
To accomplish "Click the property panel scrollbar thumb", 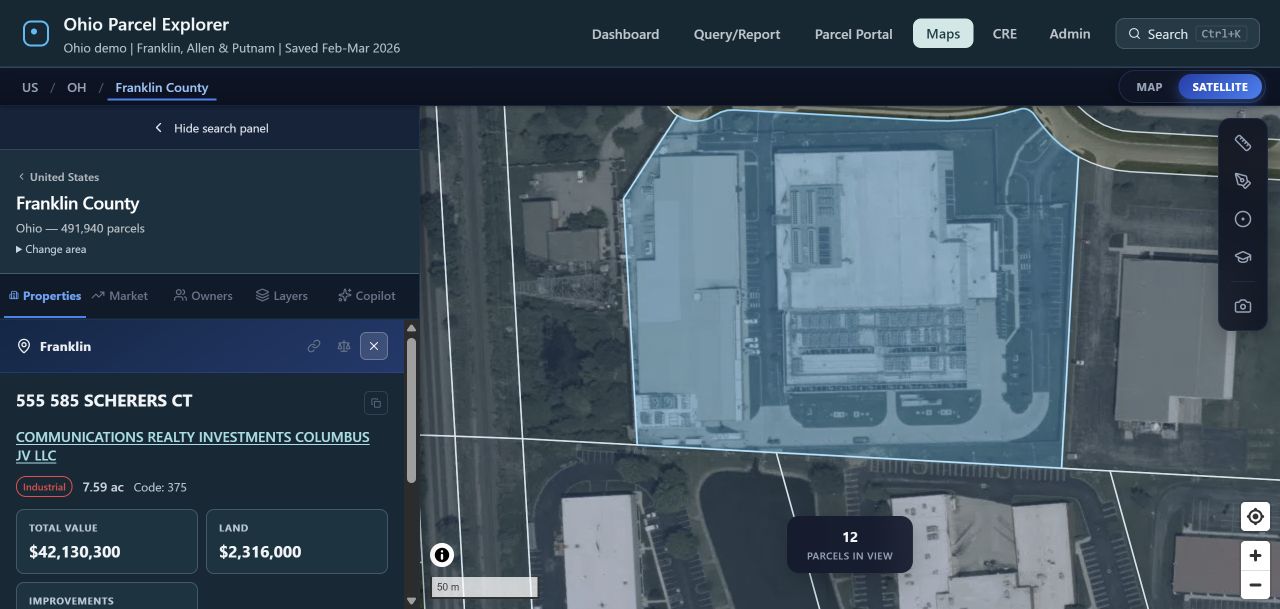I will pyautogui.click(x=411, y=410).
